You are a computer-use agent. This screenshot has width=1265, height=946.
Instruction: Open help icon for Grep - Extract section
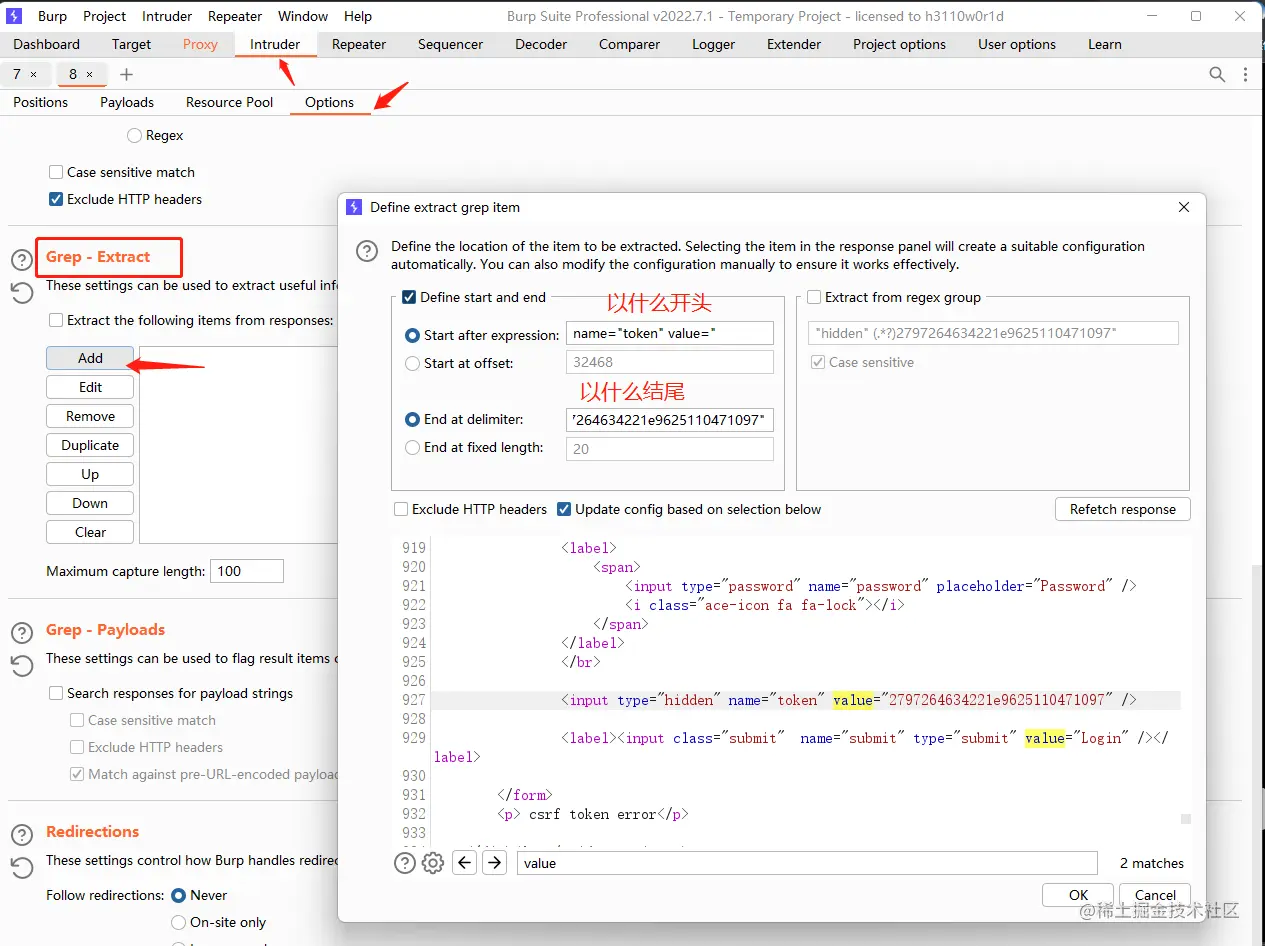pyautogui.click(x=22, y=260)
